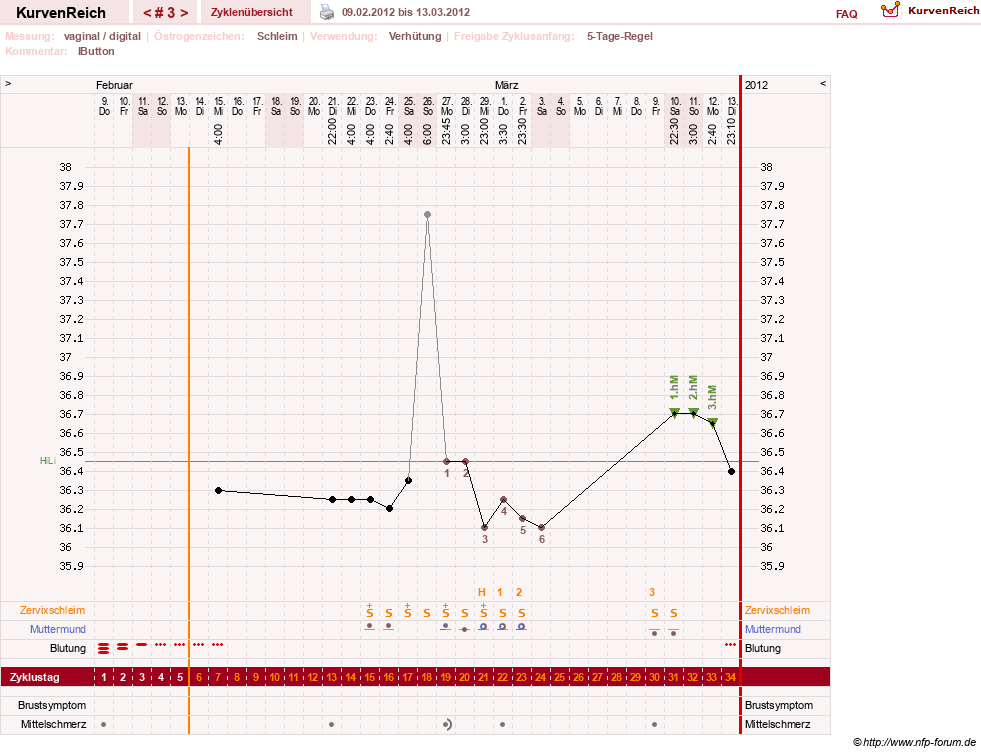
Task: Click the '13. Di' March date header
Action: coord(731,106)
